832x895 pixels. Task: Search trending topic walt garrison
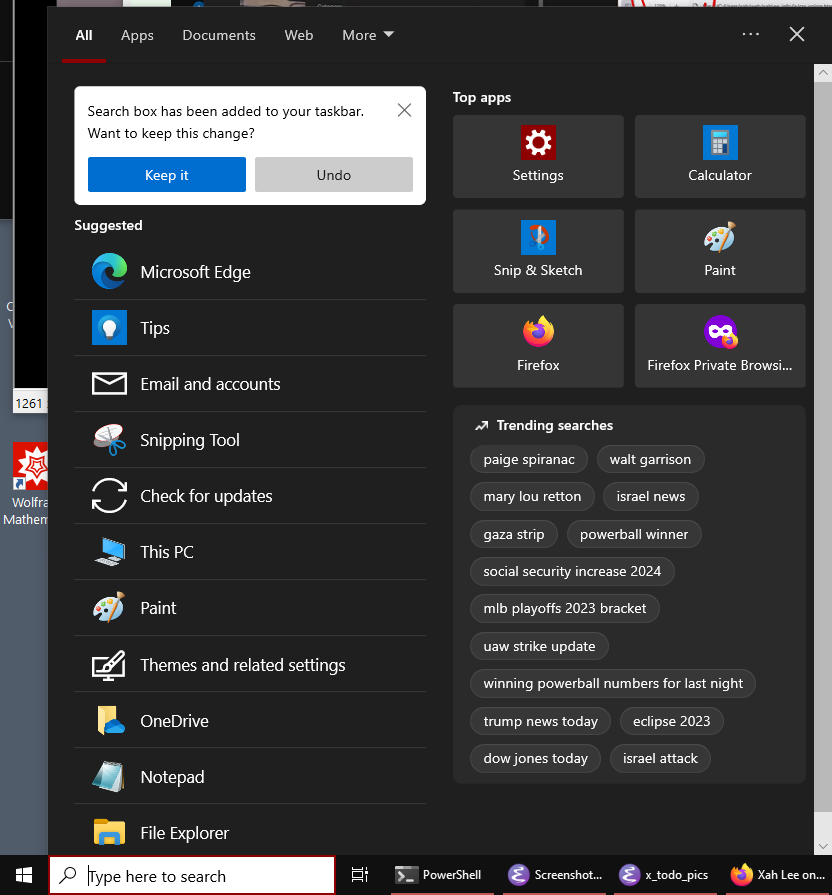[651, 459]
